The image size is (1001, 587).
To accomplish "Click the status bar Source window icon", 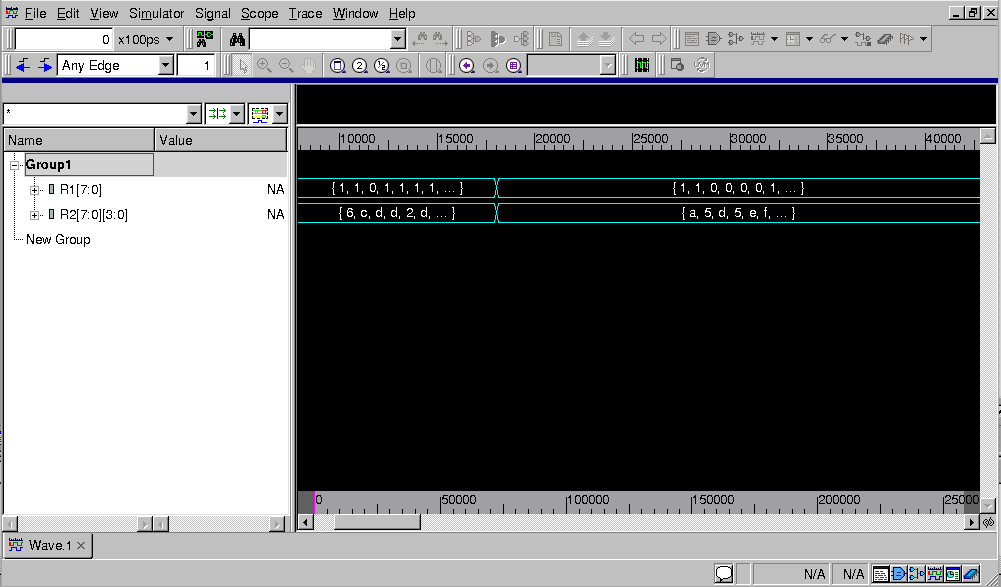I will [x=880, y=574].
